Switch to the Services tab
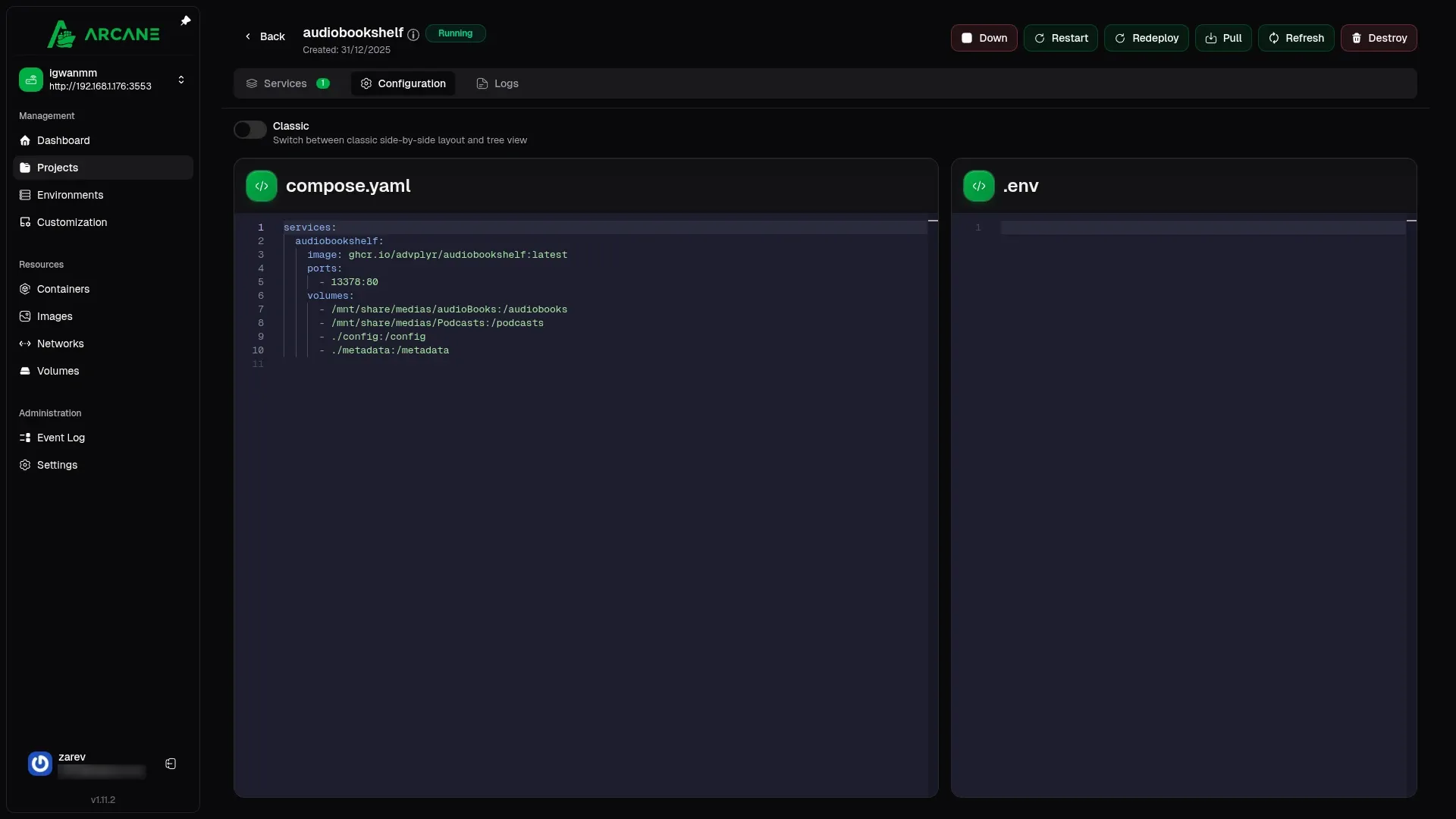 point(287,83)
